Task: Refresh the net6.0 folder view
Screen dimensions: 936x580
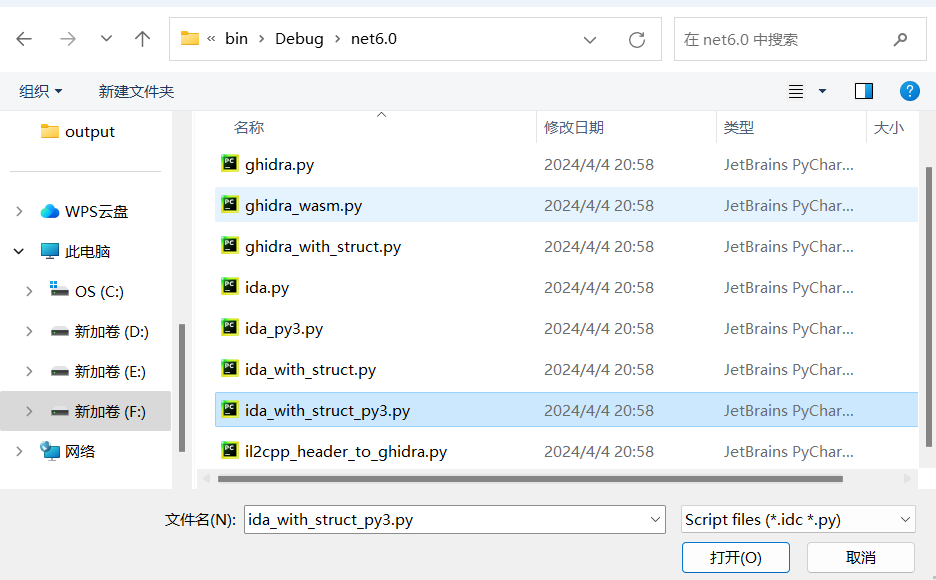Action: (637, 40)
